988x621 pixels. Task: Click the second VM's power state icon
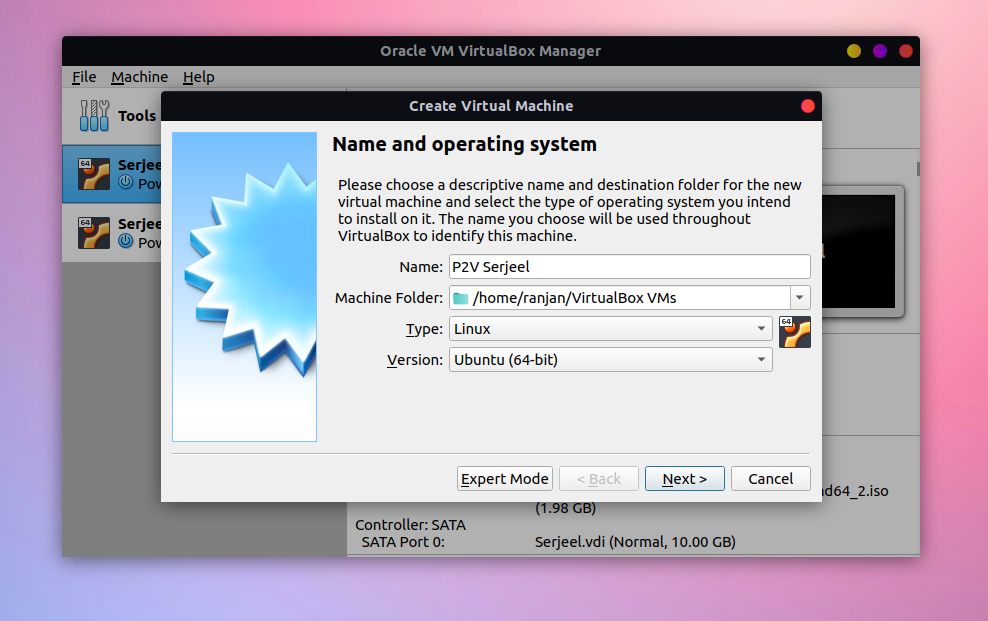coord(126,241)
